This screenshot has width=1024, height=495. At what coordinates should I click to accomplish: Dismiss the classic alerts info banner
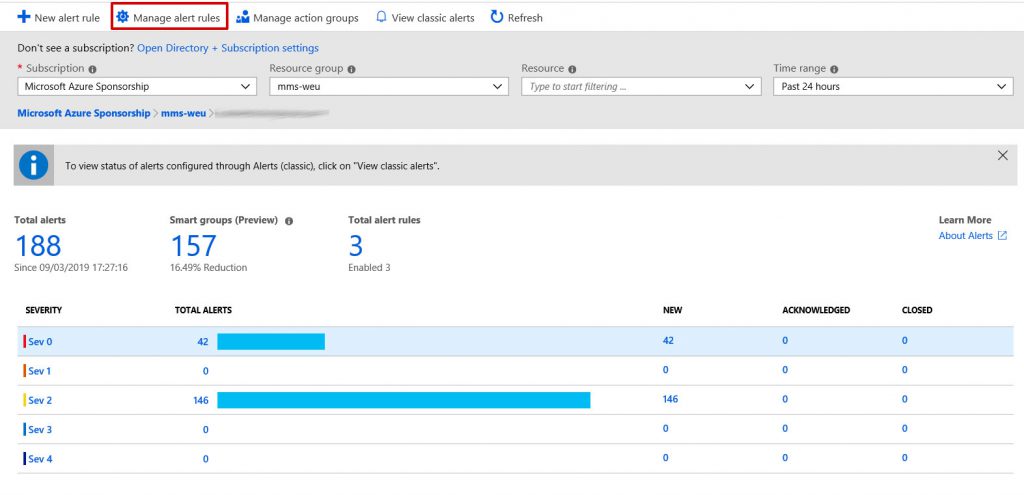pos(1003,155)
